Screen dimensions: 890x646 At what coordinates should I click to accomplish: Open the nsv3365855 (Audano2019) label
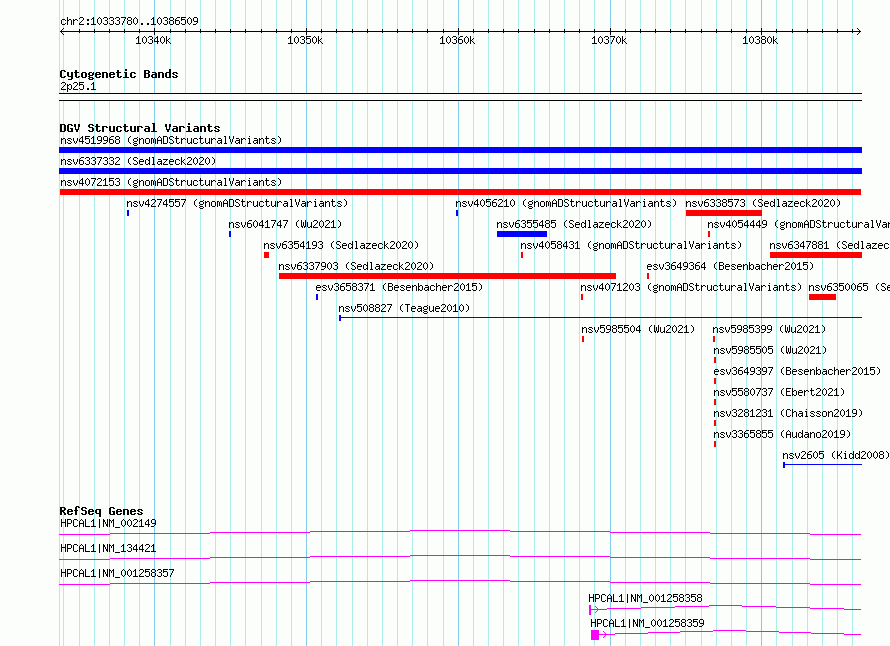(x=782, y=434)
